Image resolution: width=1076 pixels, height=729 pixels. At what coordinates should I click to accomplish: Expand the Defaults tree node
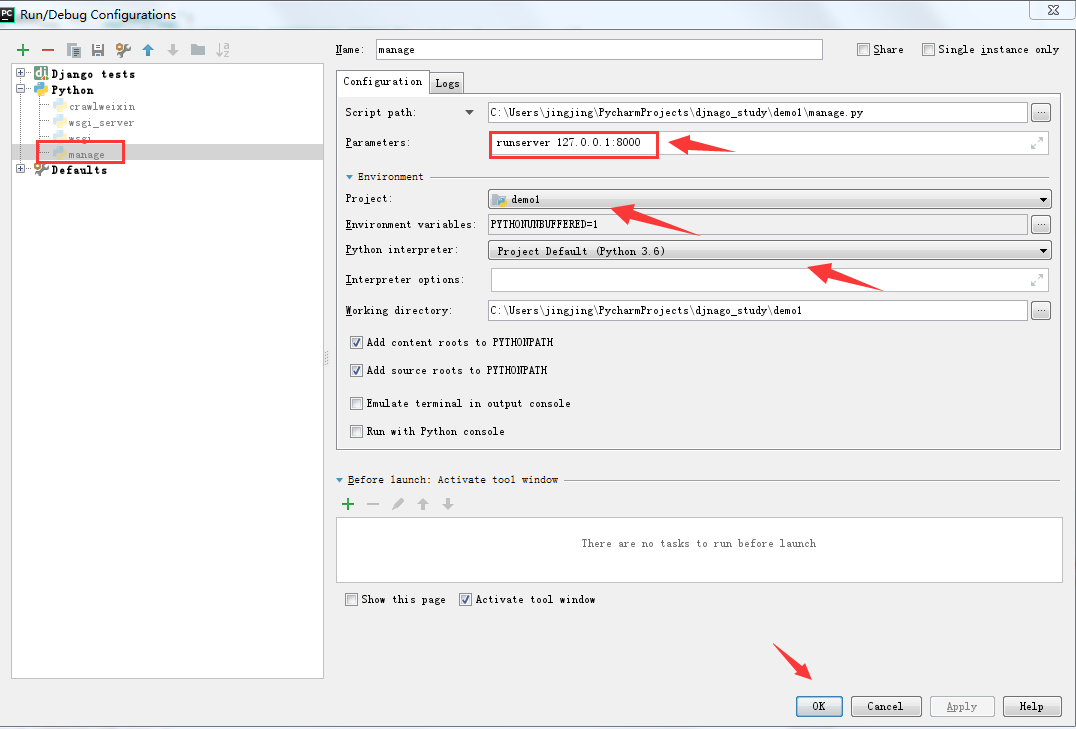[21, 169]
